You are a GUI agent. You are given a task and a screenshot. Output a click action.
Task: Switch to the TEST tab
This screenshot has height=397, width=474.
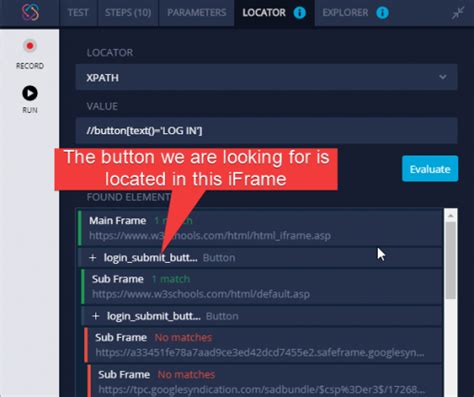click(78, 13)
